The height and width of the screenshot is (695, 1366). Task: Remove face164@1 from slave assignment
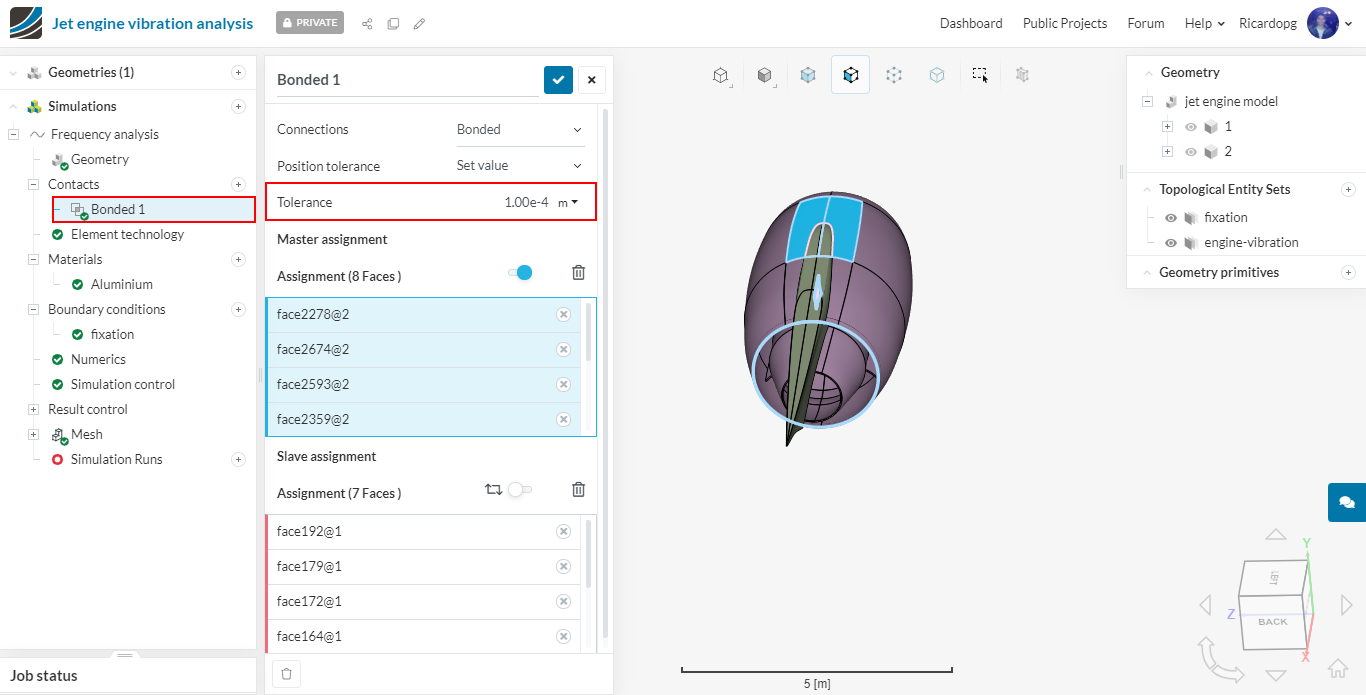(563, 636)
